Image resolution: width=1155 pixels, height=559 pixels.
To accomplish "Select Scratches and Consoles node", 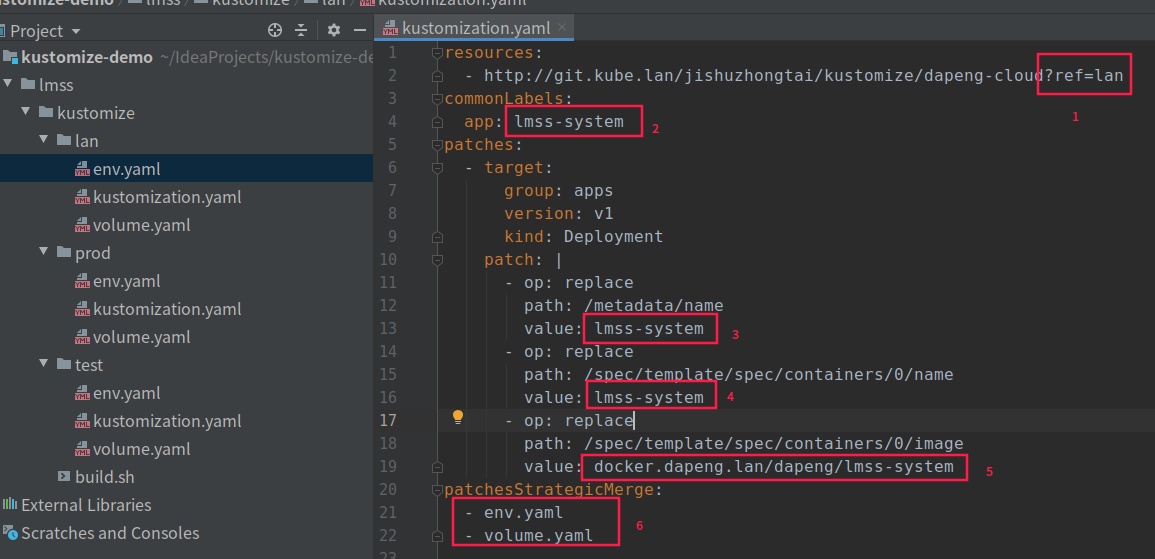I will pyautogui.click(x=110, y=533).
